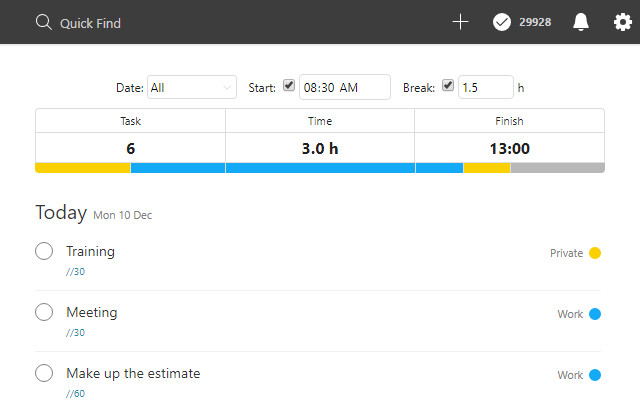Click the Quick Find magnifier icon
The image size is (640, 400).
click(x=44, y=22)
